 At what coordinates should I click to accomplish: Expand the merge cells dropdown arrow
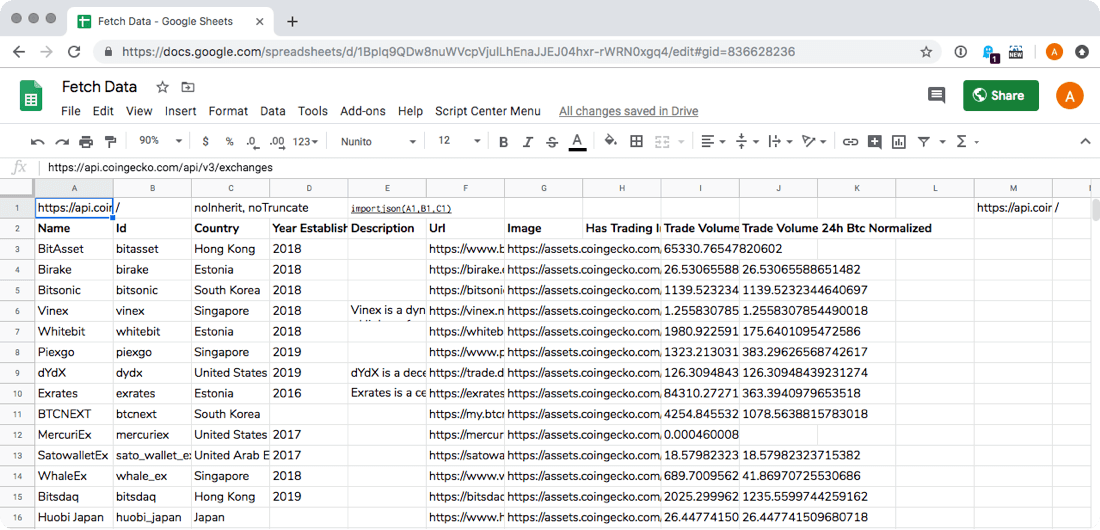point(681,142)
